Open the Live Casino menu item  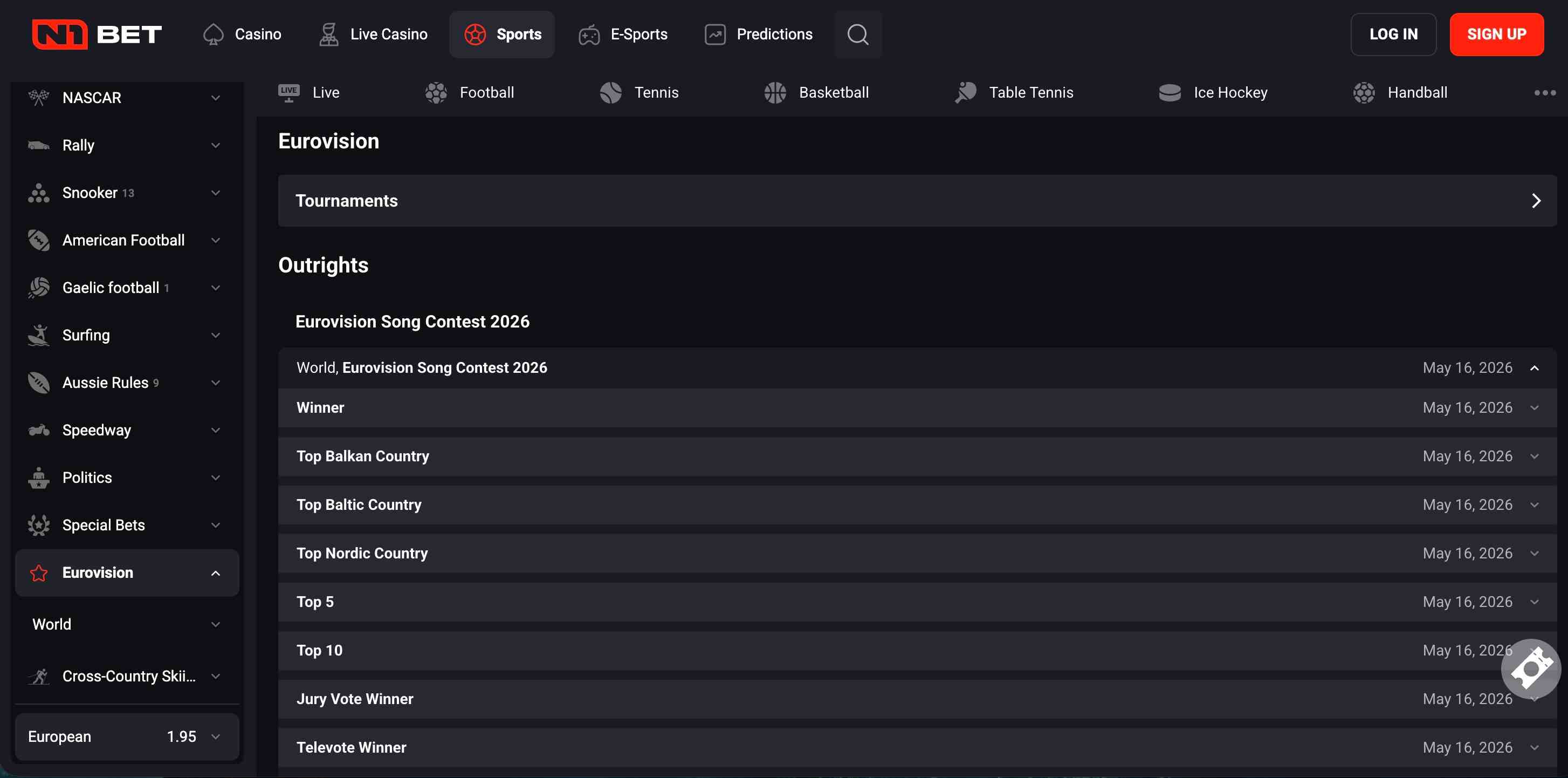pos(373,34)
